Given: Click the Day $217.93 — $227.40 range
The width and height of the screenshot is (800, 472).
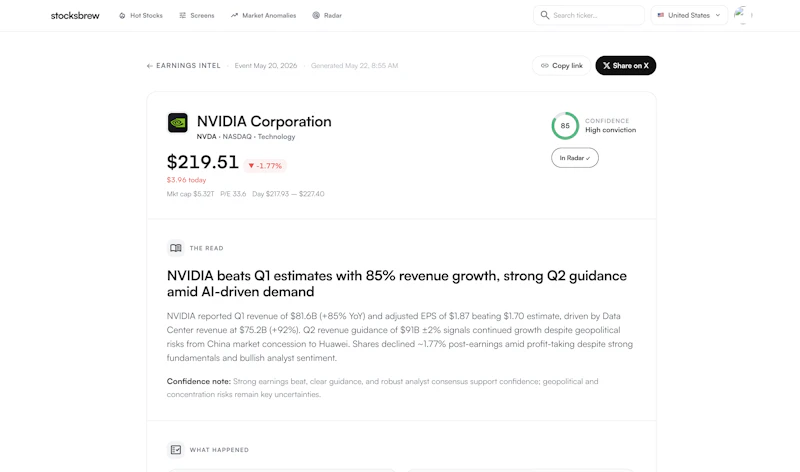Looking at the screenshot, I should click(x=288, y=194).
